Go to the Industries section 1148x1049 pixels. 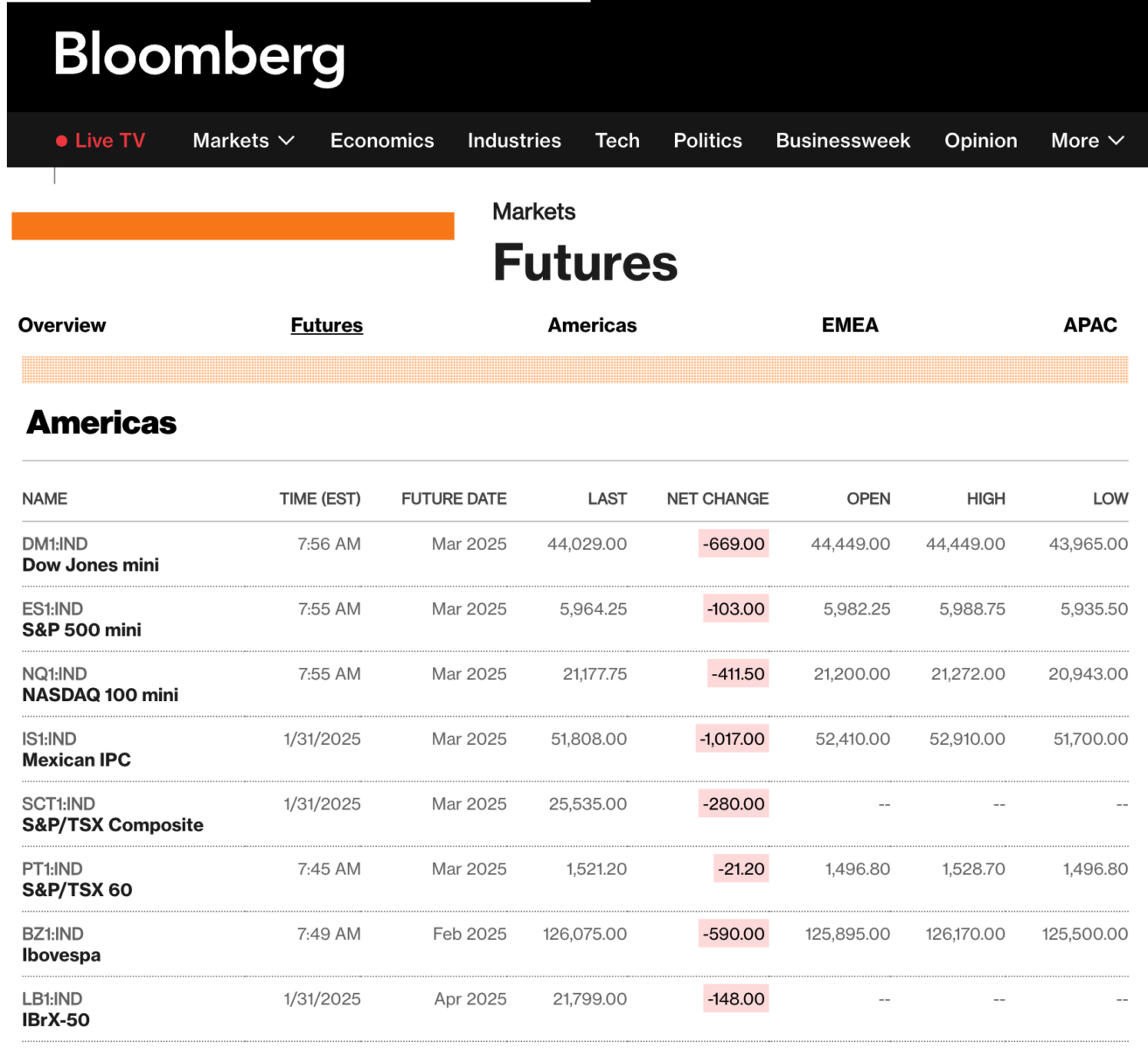point(514,141)
